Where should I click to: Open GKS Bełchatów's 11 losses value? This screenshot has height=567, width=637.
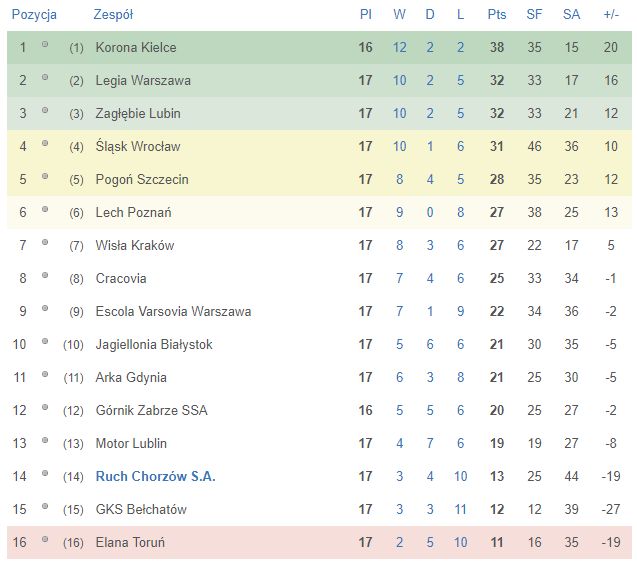tap(460, 509)
